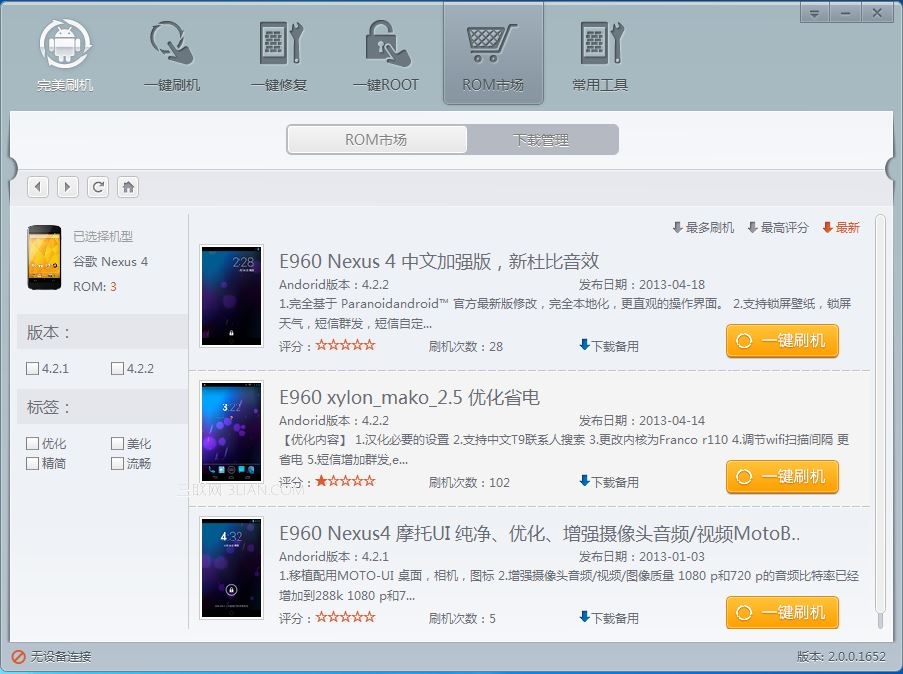Go back with the left arrow
The image size is (903, 674).
[38, 187]
